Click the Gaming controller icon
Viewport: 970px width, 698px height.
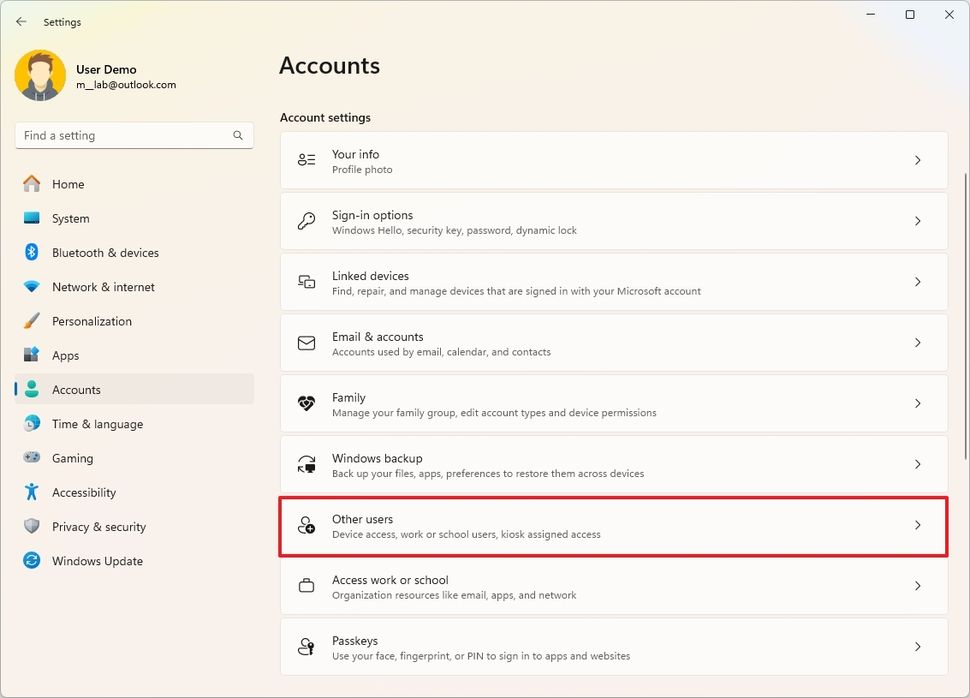click(x=32, y=457)
